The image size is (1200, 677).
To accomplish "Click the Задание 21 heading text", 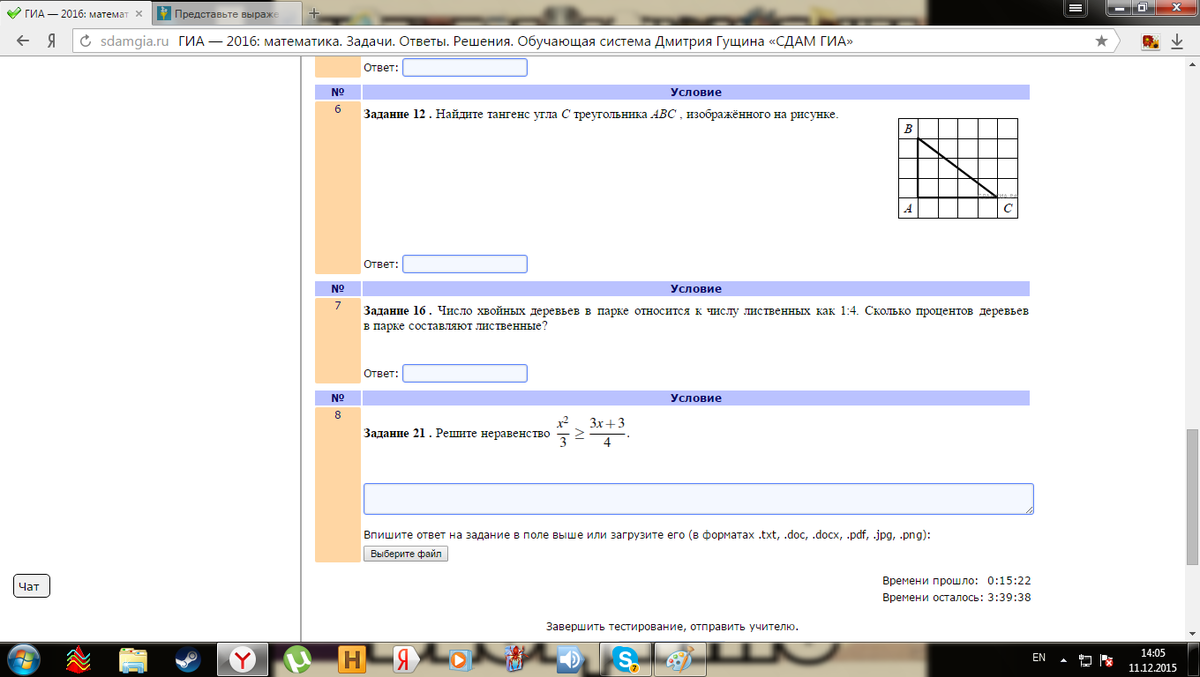I will click(x=397, y=434).
